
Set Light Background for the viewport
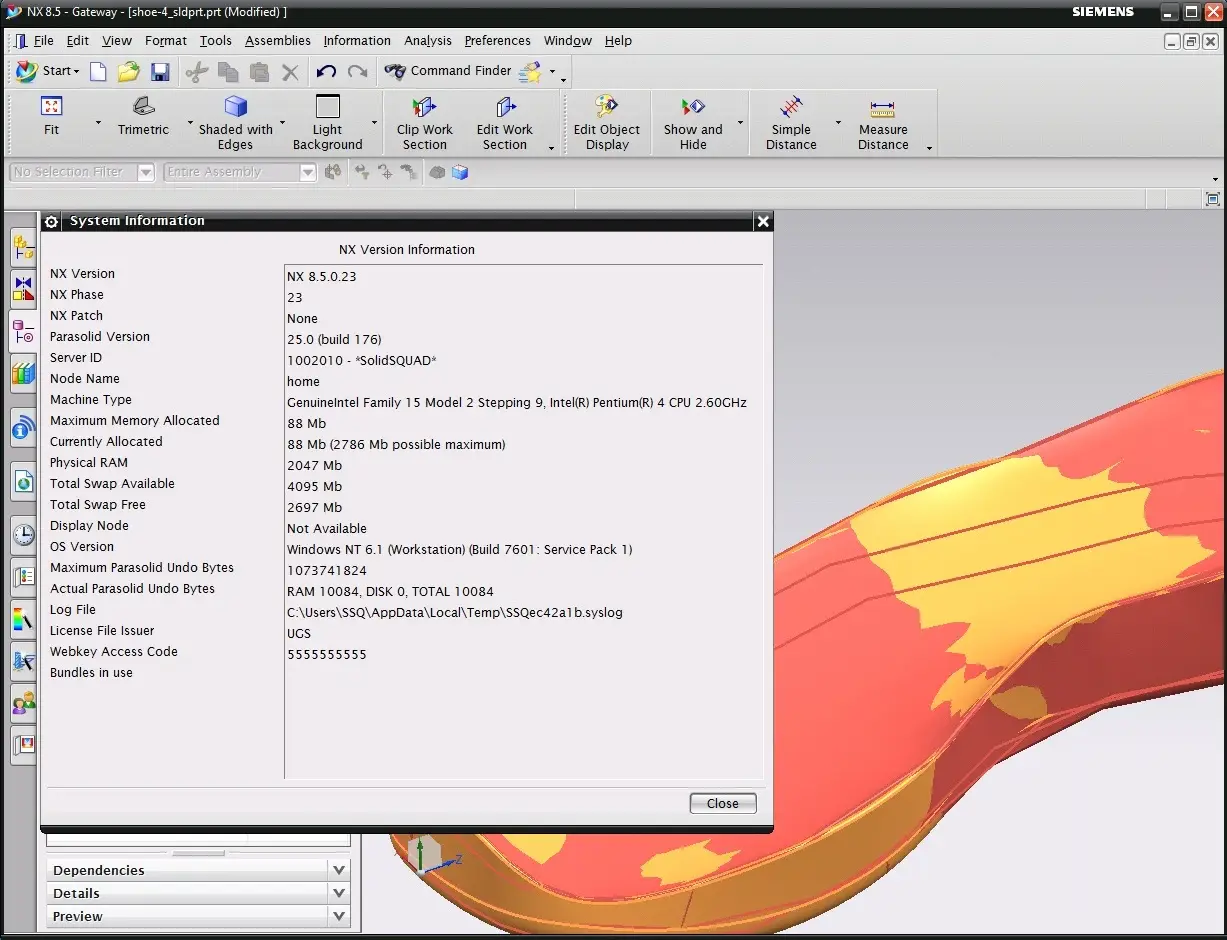coord(328,122)
